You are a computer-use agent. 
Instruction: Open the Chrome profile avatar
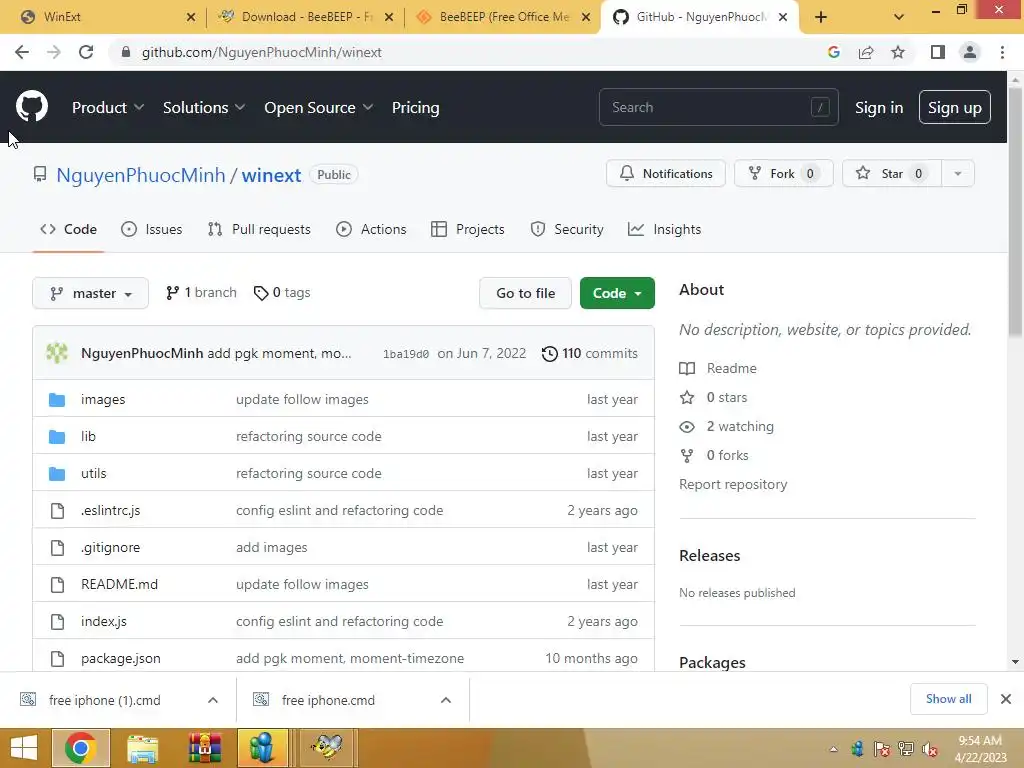[970, 52]
